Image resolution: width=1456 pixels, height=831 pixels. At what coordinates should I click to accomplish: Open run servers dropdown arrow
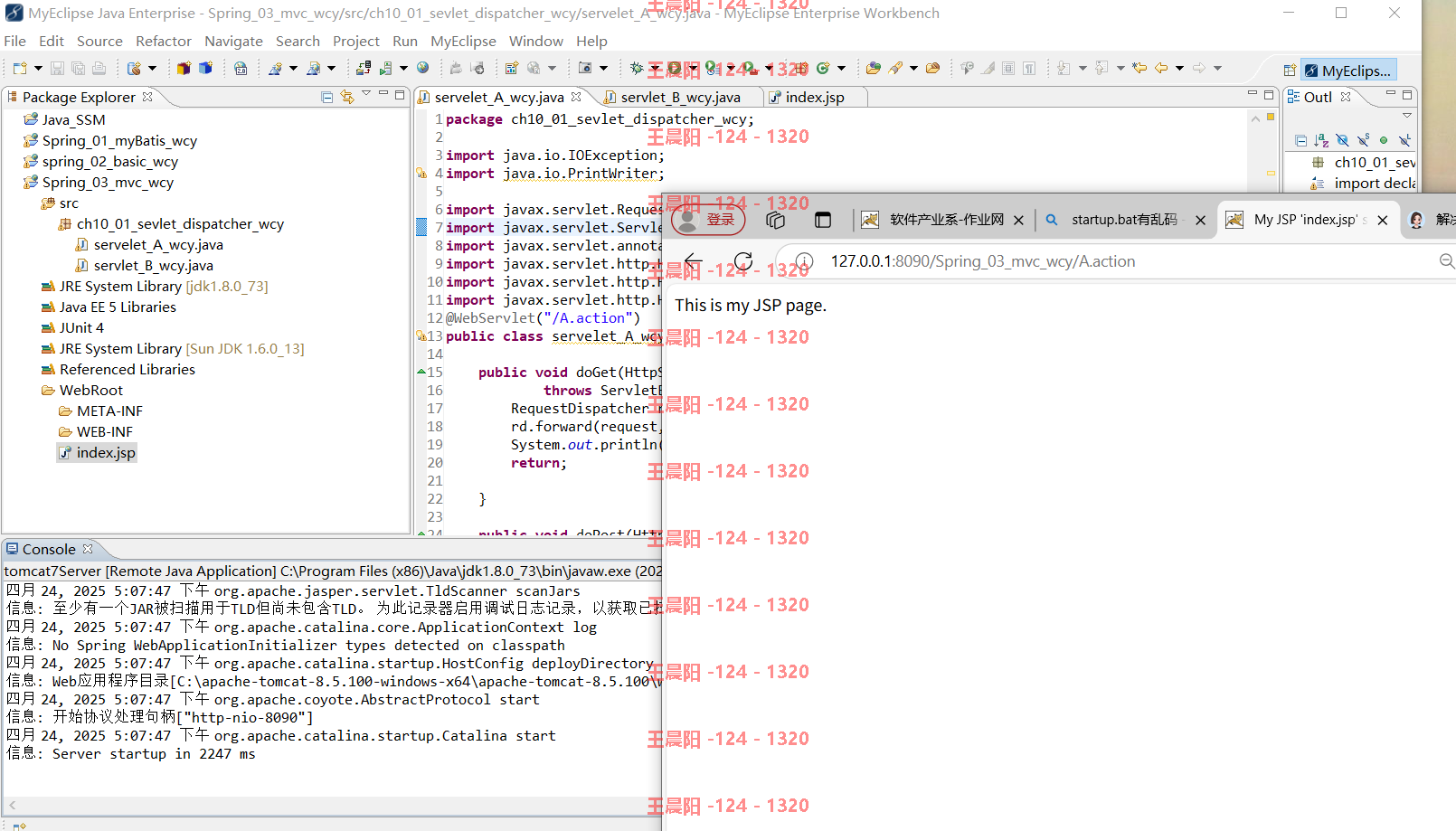(403, 68)
